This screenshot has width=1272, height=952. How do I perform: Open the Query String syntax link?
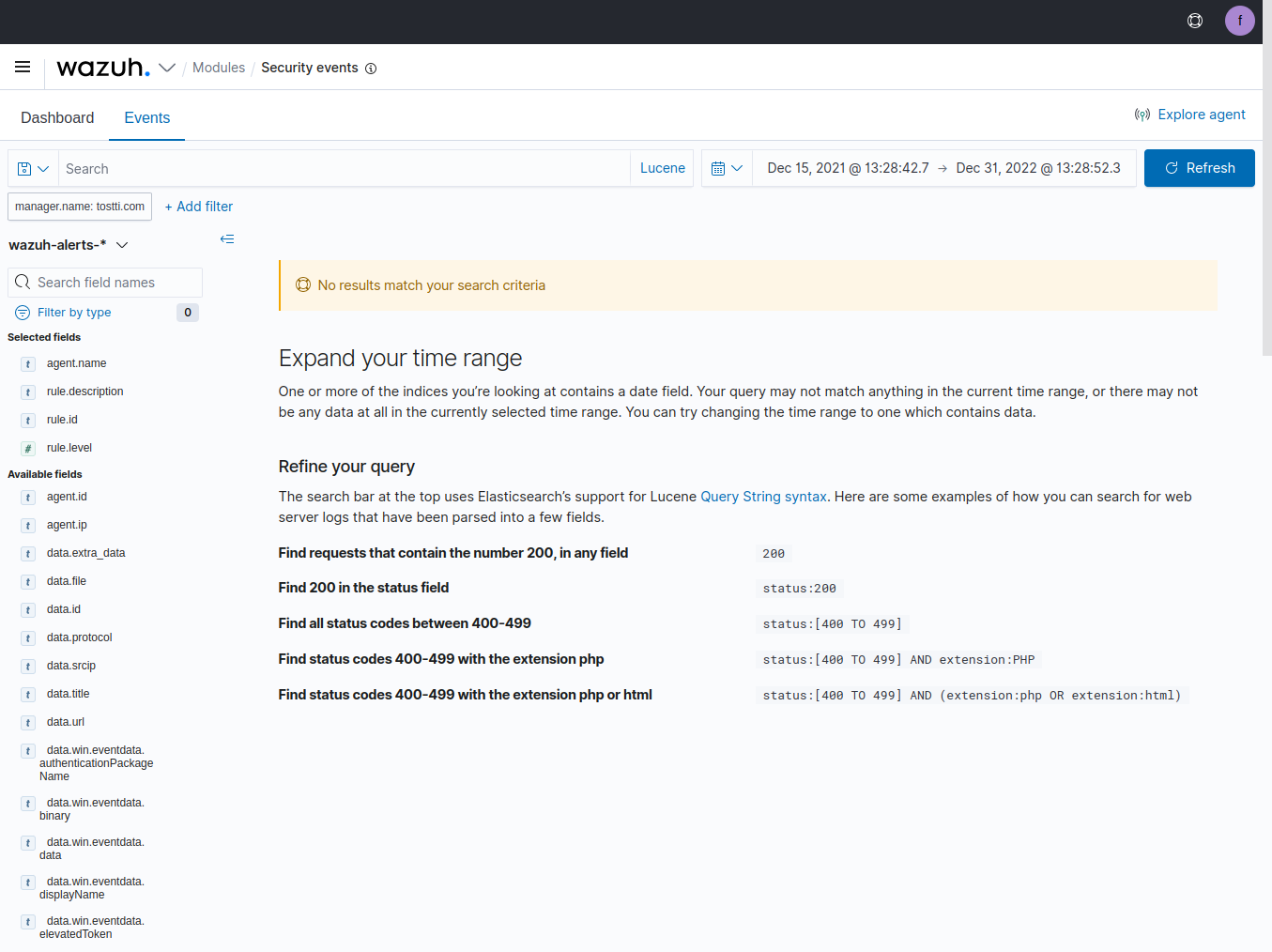pos(763,496)
